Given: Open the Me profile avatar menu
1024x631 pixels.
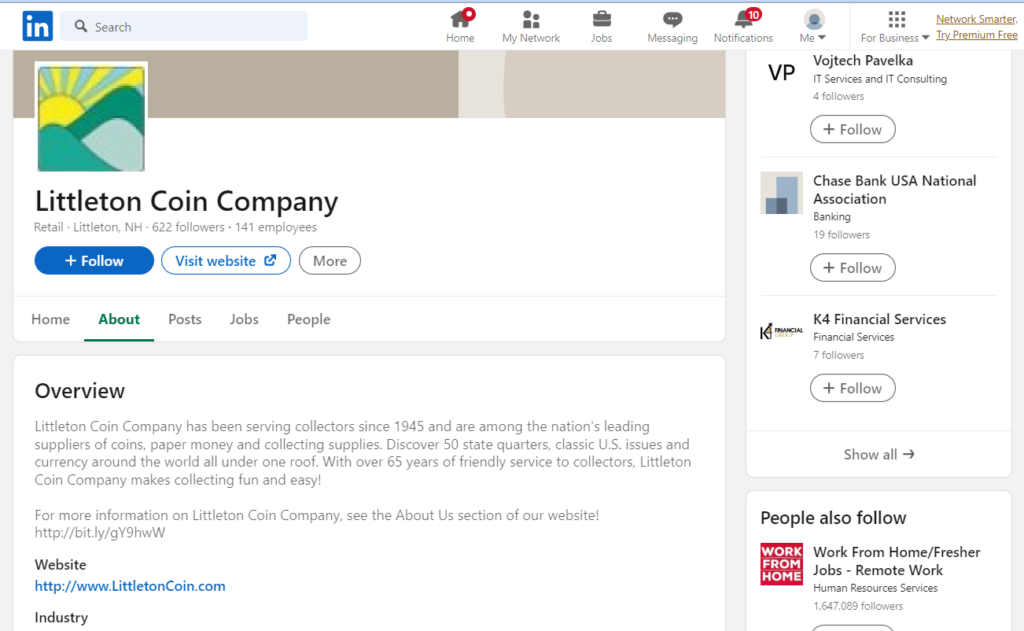Looking at the screenshot, I should coord(813,26).
